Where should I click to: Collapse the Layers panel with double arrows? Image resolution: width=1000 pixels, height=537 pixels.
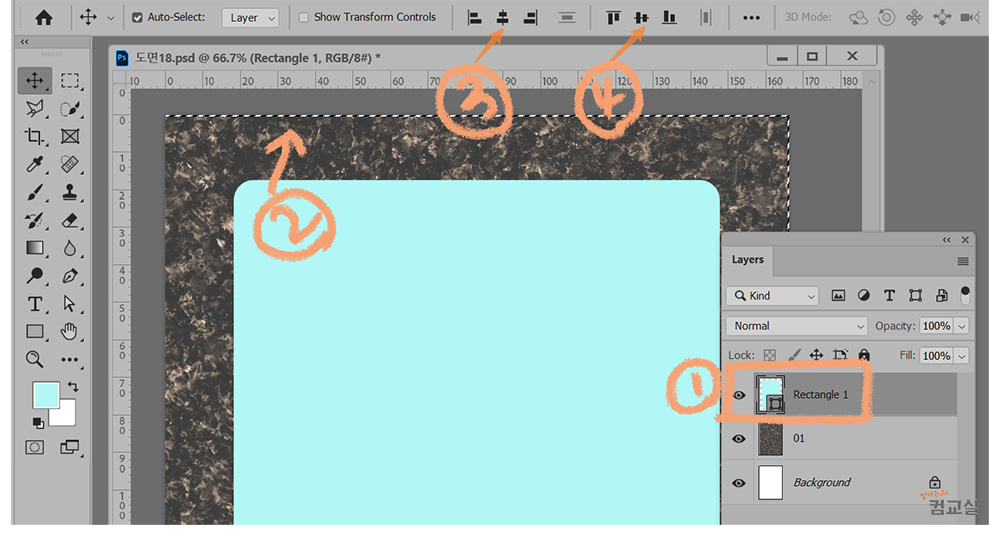coord(946,240)
